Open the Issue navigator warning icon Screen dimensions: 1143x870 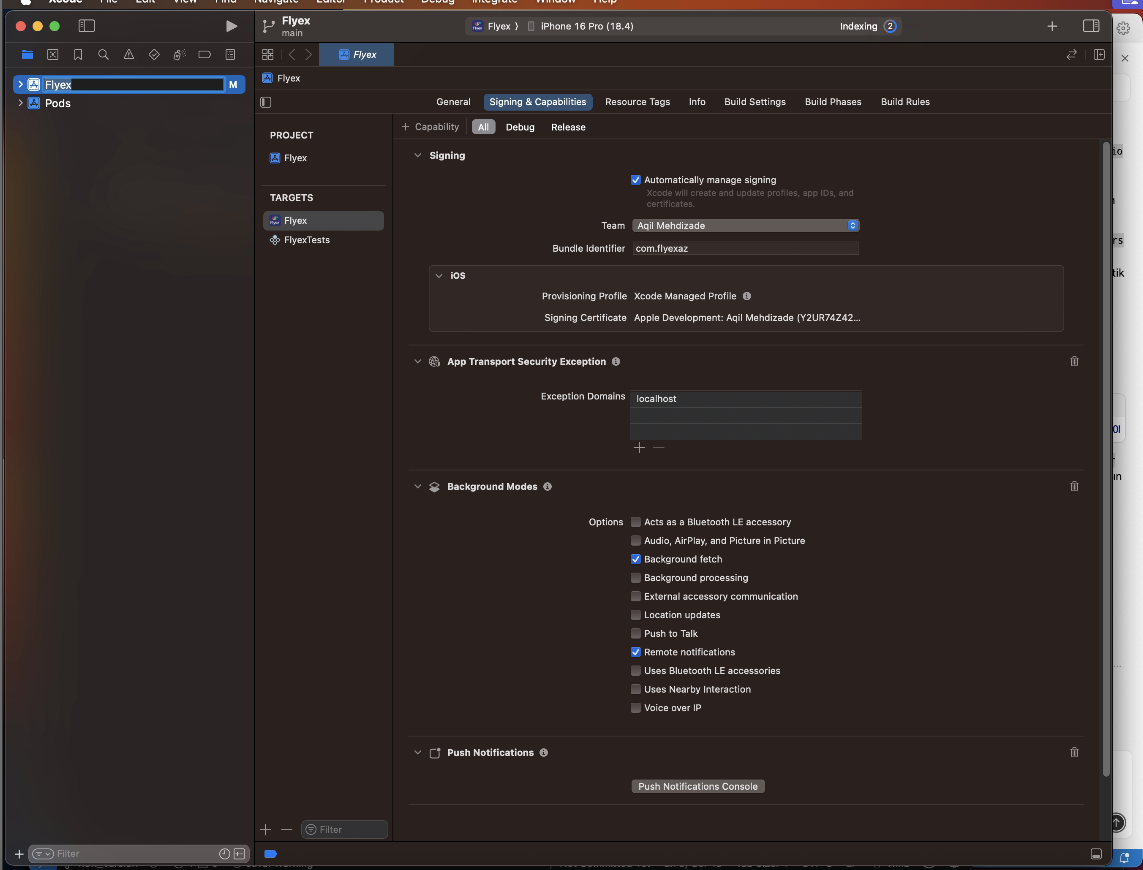coord(129,55)
